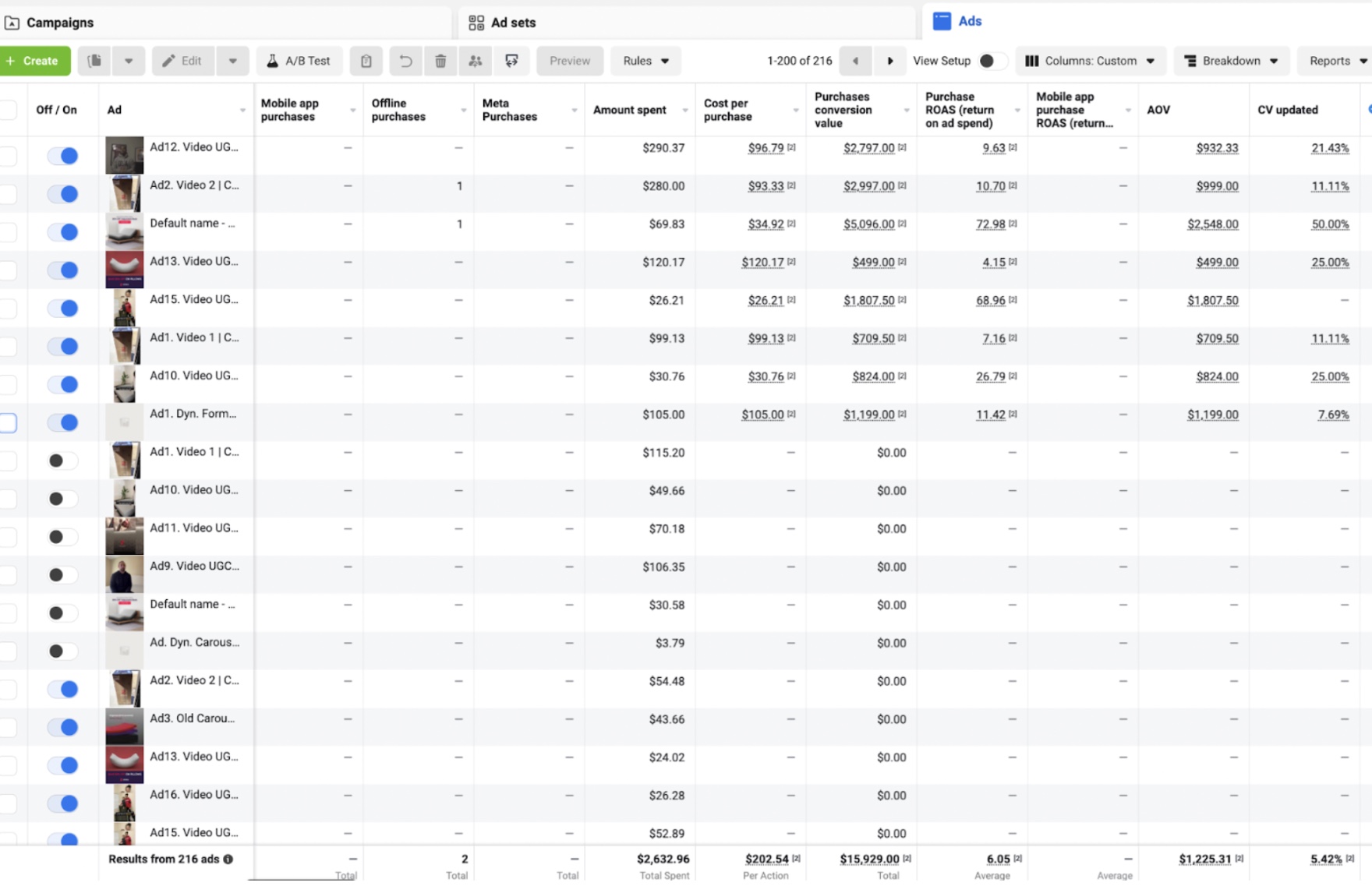Click the green Create button
1372x893 pixels.
click(x=35, y=61)
